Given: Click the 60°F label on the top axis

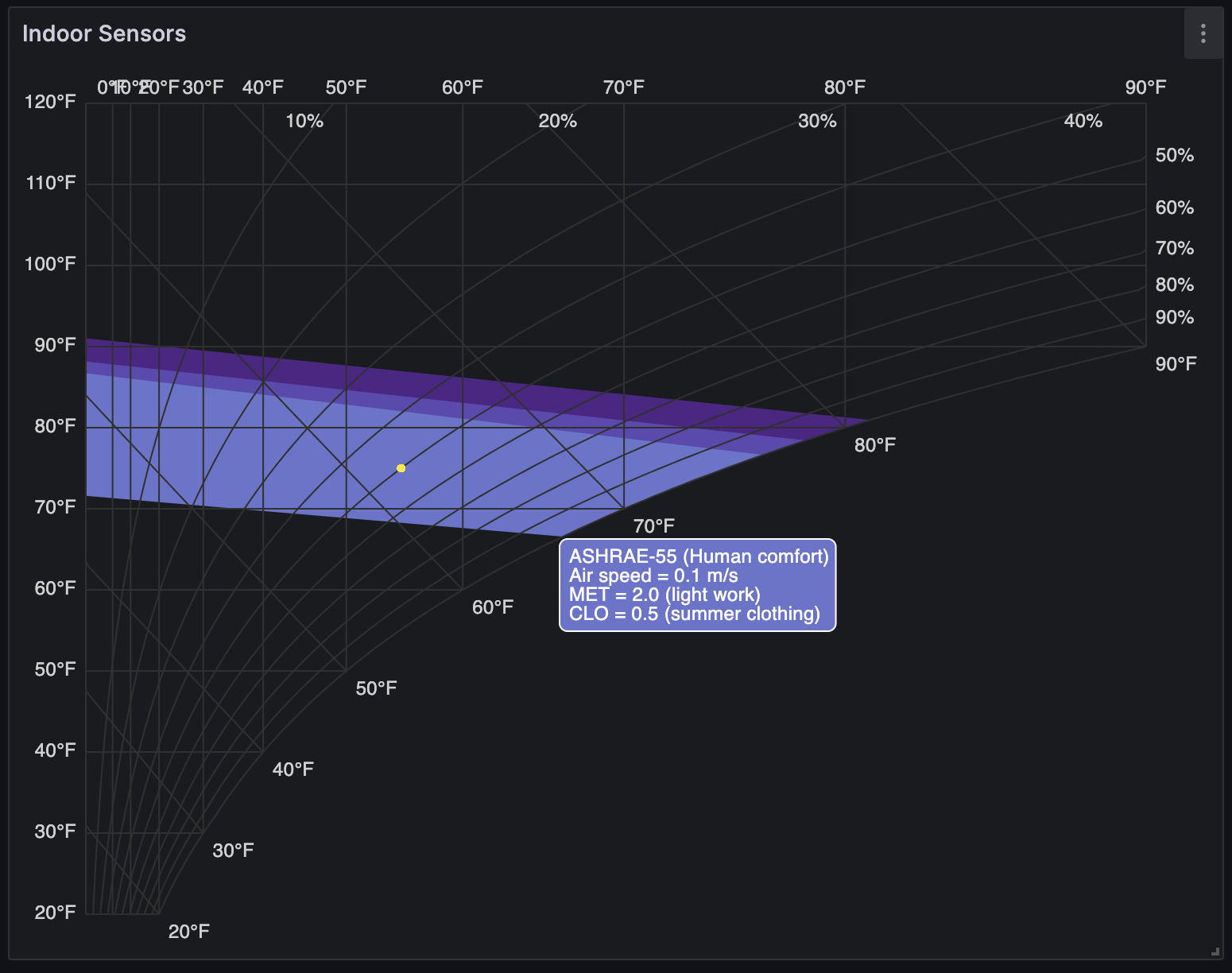Looking at the screenshot, I should pyautogui.click(x=463, y=87).
